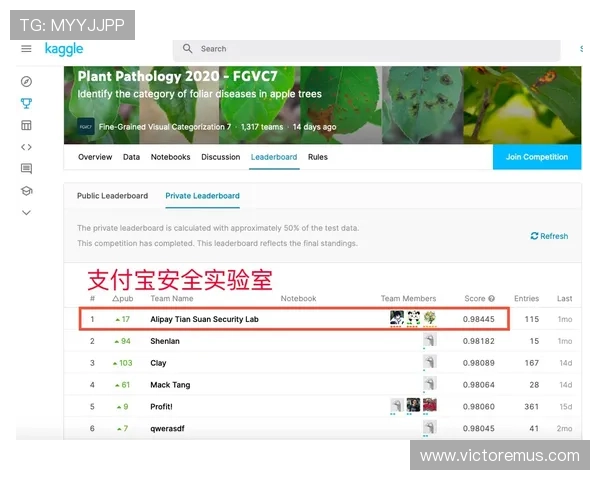Click entries count 361
This screenshot has height=480, width=600.
click(532, 407)
